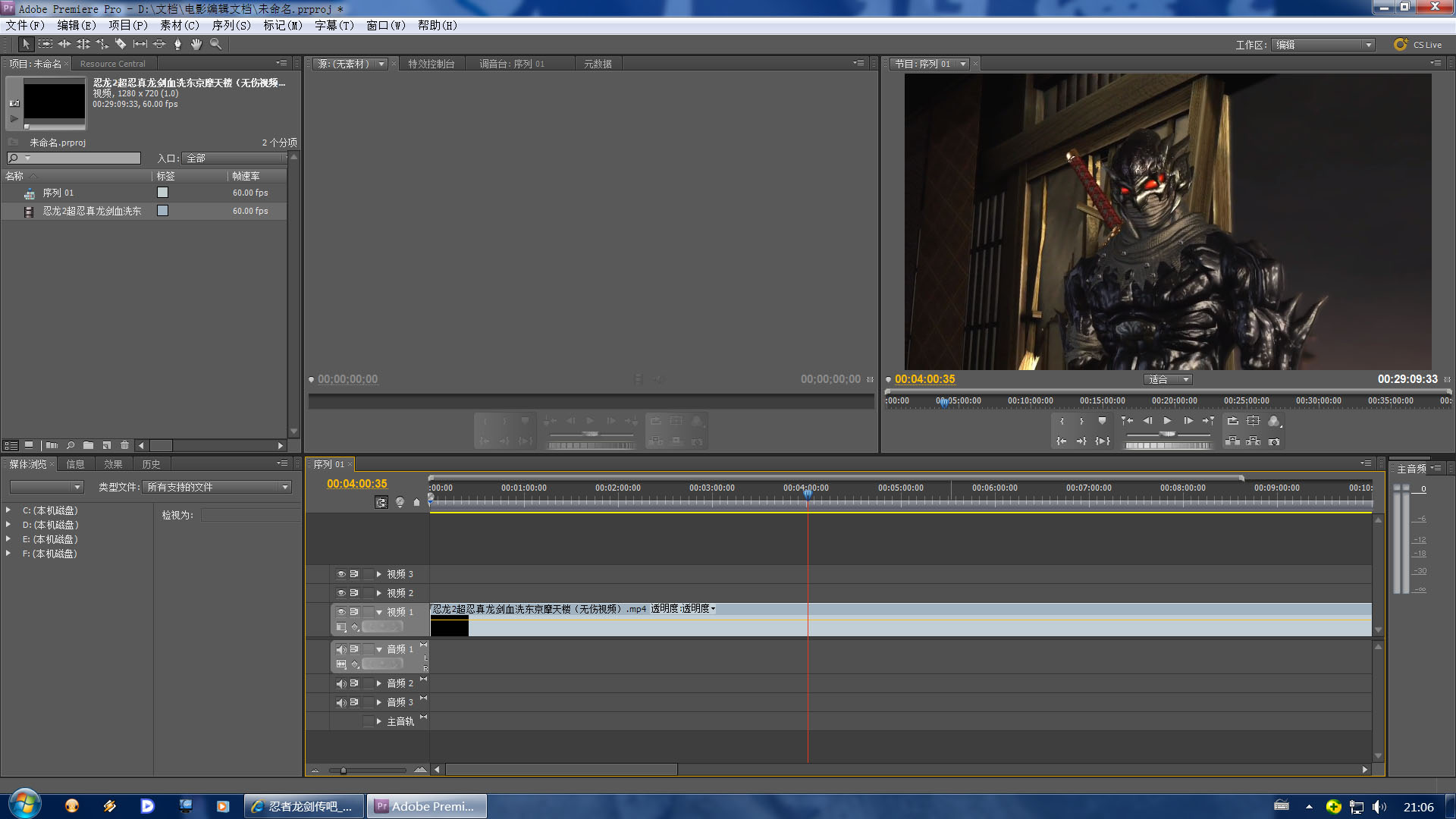This screenshot has height=819, width=1456.
Task: Click CS Live button
Action: tap(1418, 45)
